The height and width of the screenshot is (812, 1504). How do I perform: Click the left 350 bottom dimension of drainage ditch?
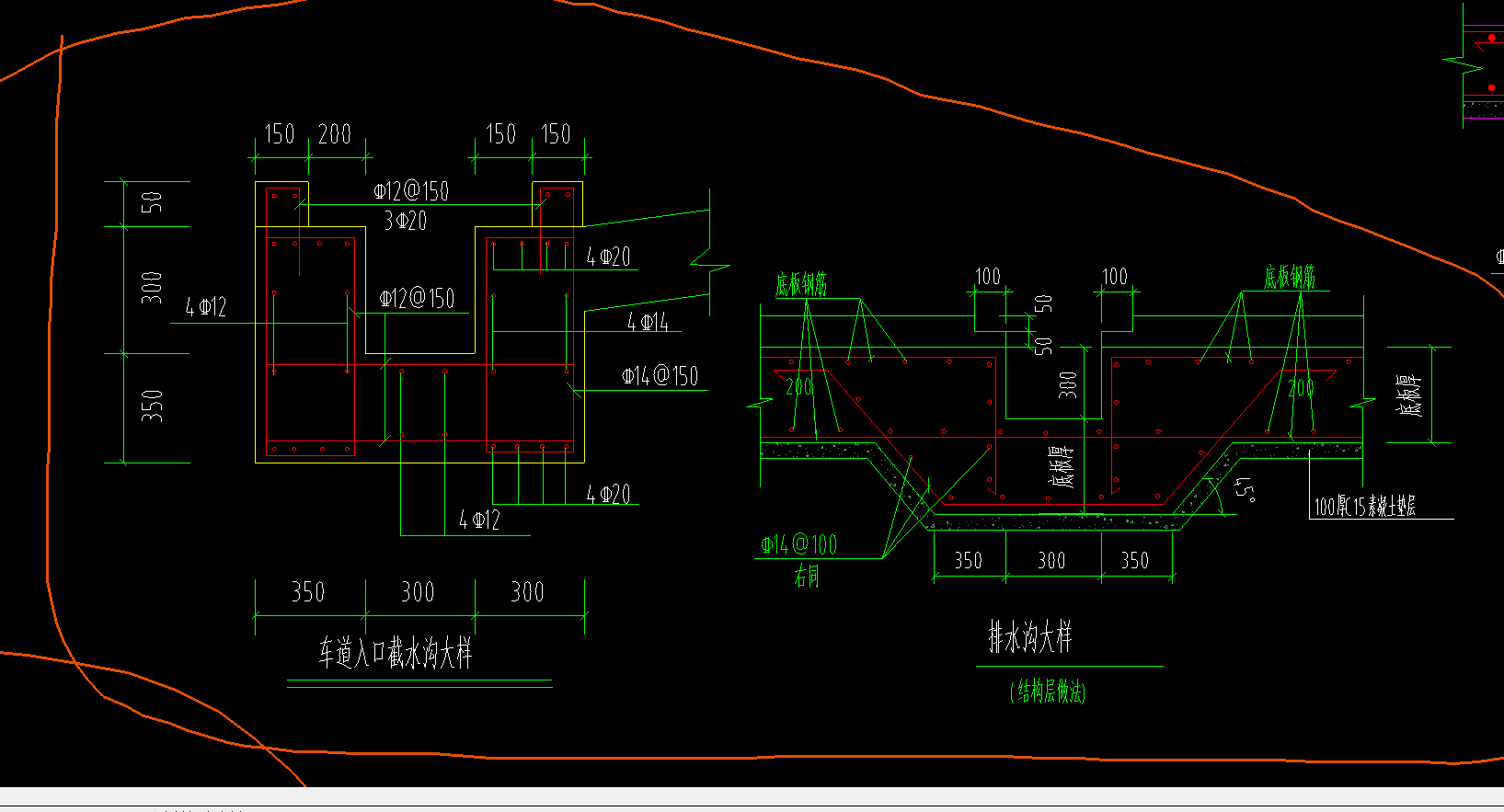pos(969,560)
